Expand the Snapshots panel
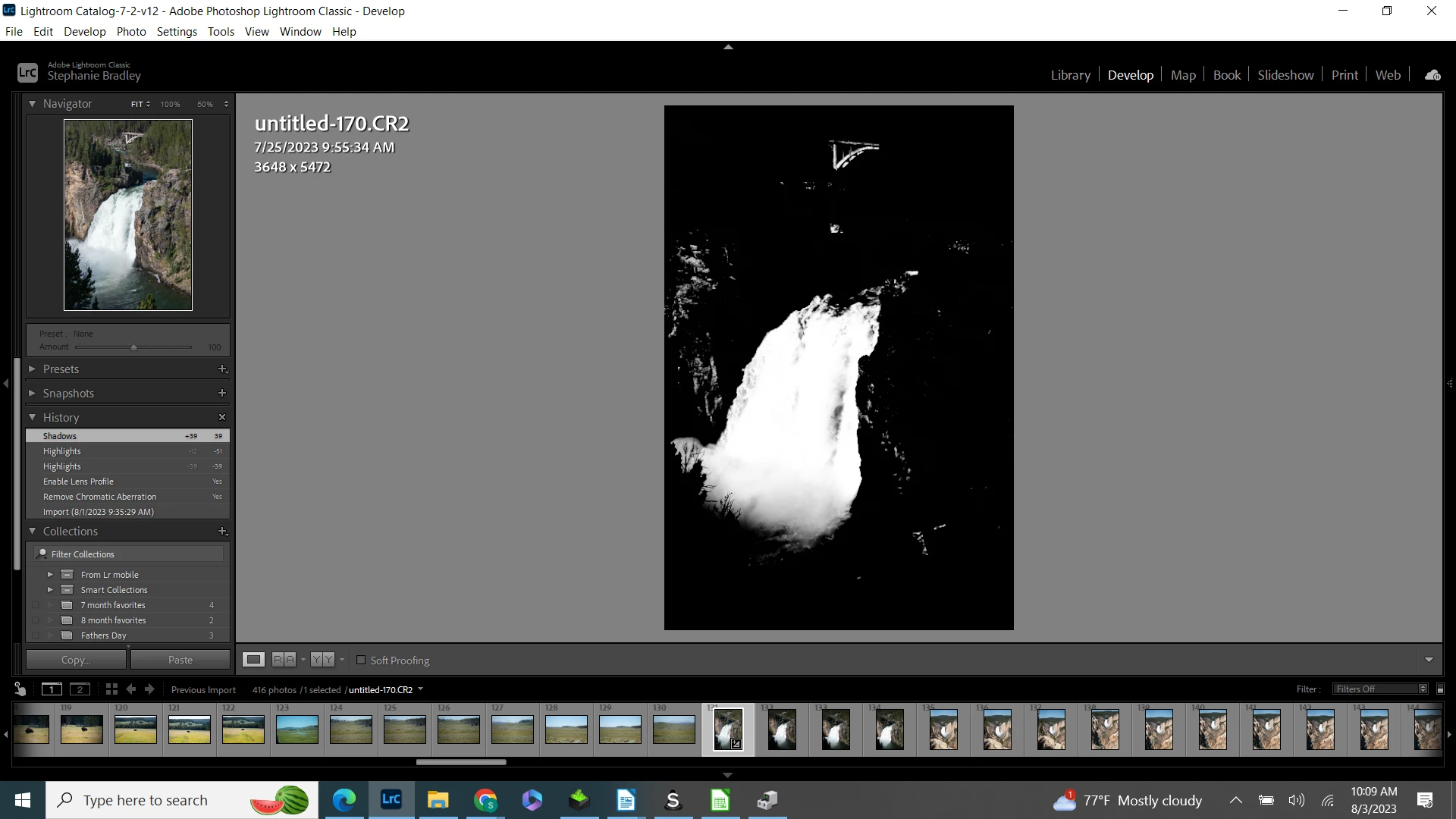The image size is (1456, 819). click(32, 394)
